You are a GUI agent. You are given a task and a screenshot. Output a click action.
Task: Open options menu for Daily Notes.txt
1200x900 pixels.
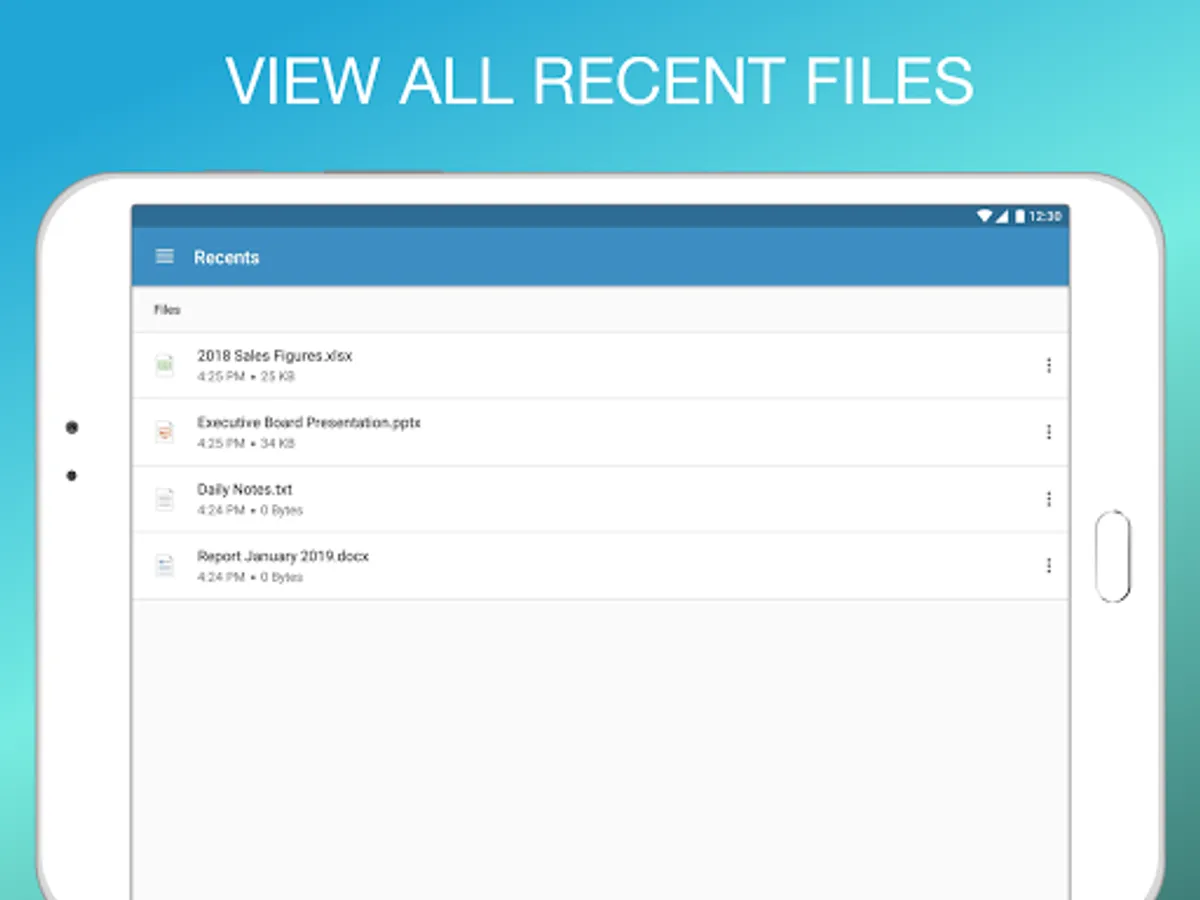[x=1048, y=499]
